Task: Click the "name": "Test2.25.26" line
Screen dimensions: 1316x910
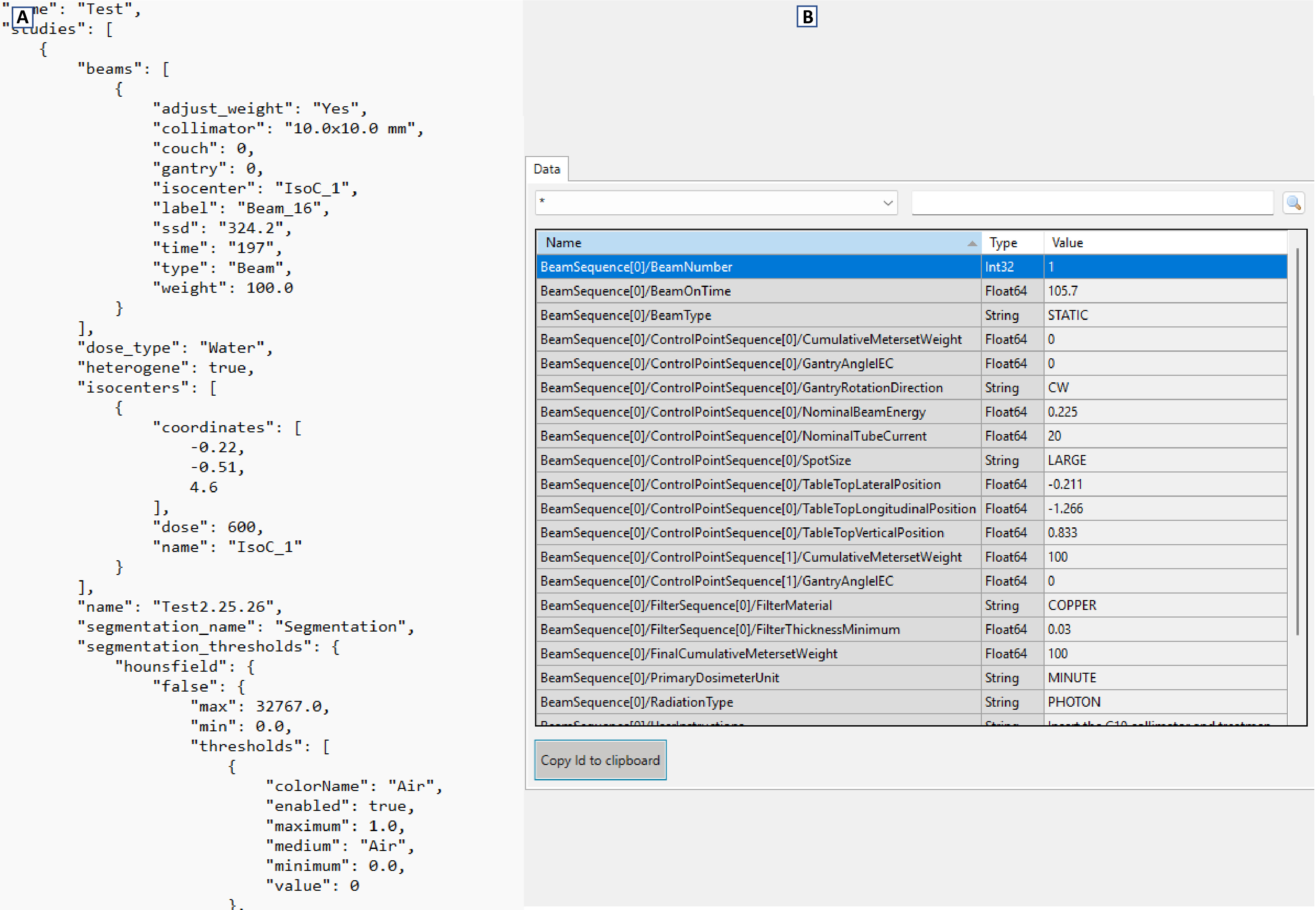Action: (x=180, y=607)
